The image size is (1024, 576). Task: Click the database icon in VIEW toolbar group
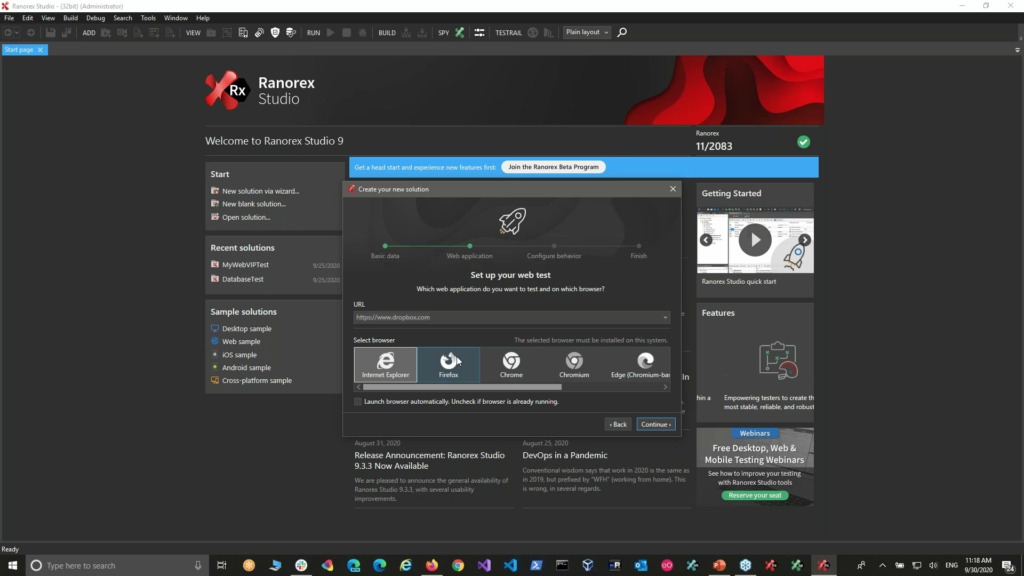(291, 33)
